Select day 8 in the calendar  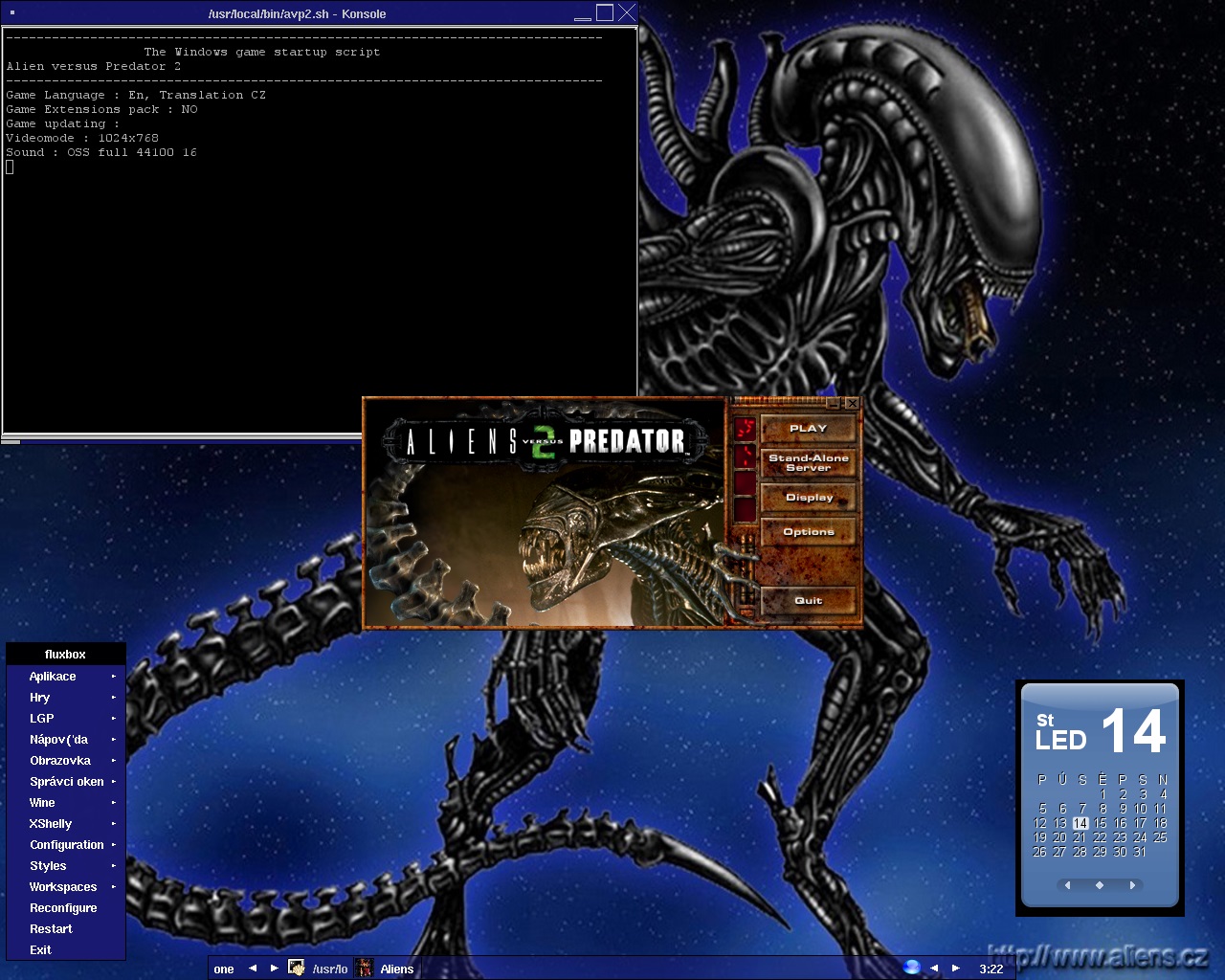pyautogui.click(x=1103, y=809)
